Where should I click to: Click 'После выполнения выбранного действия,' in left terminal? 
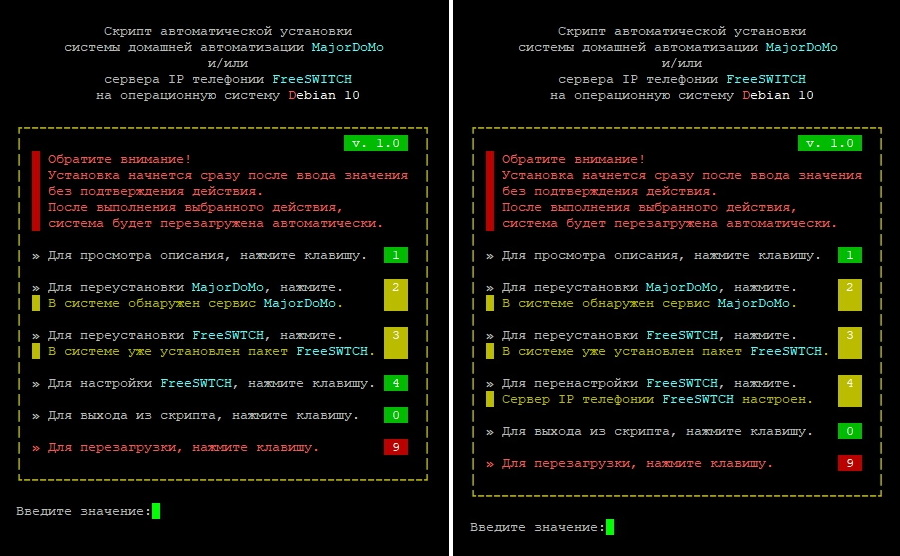195,207
